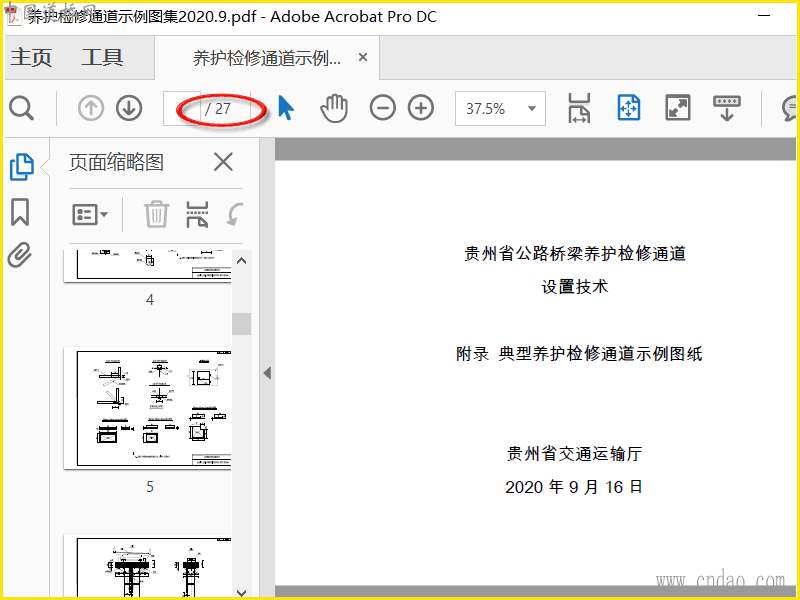
Task: Click the document title 贵州省公路桥梁养护检修通道
Action: pyautogui.click(x=574, y=254)
